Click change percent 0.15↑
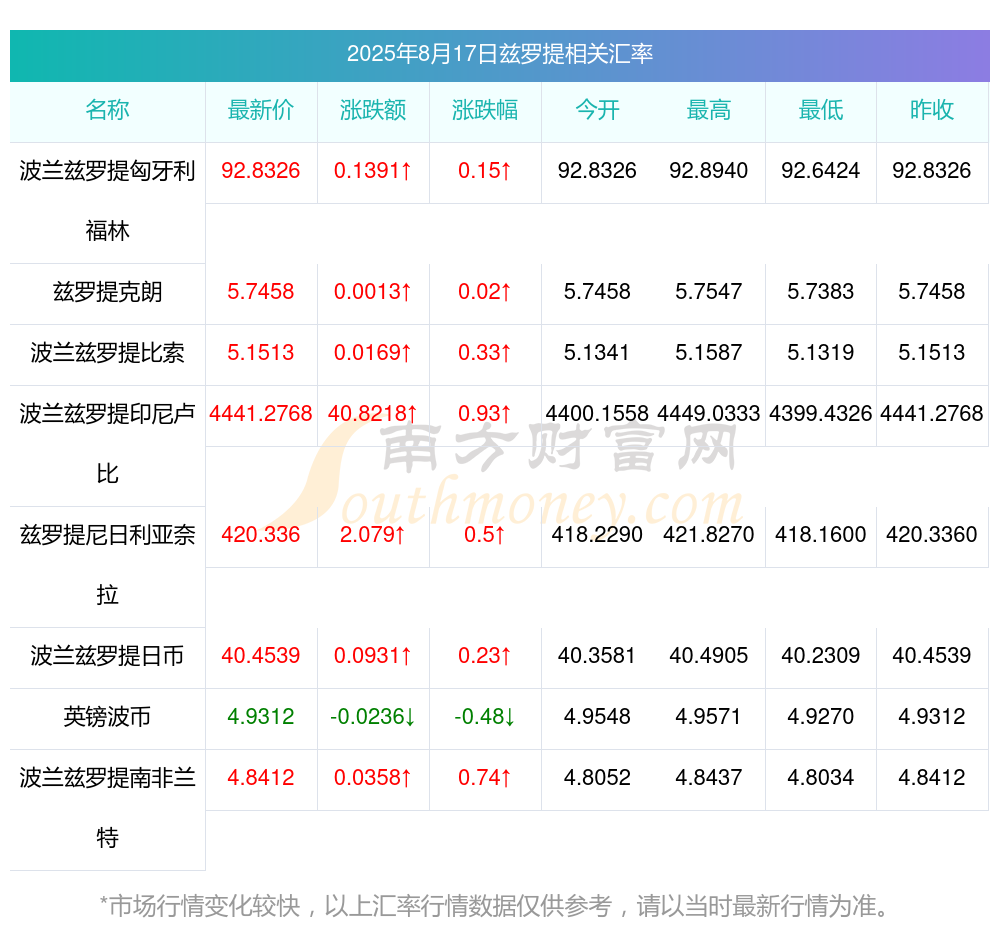 pos(485,171)
